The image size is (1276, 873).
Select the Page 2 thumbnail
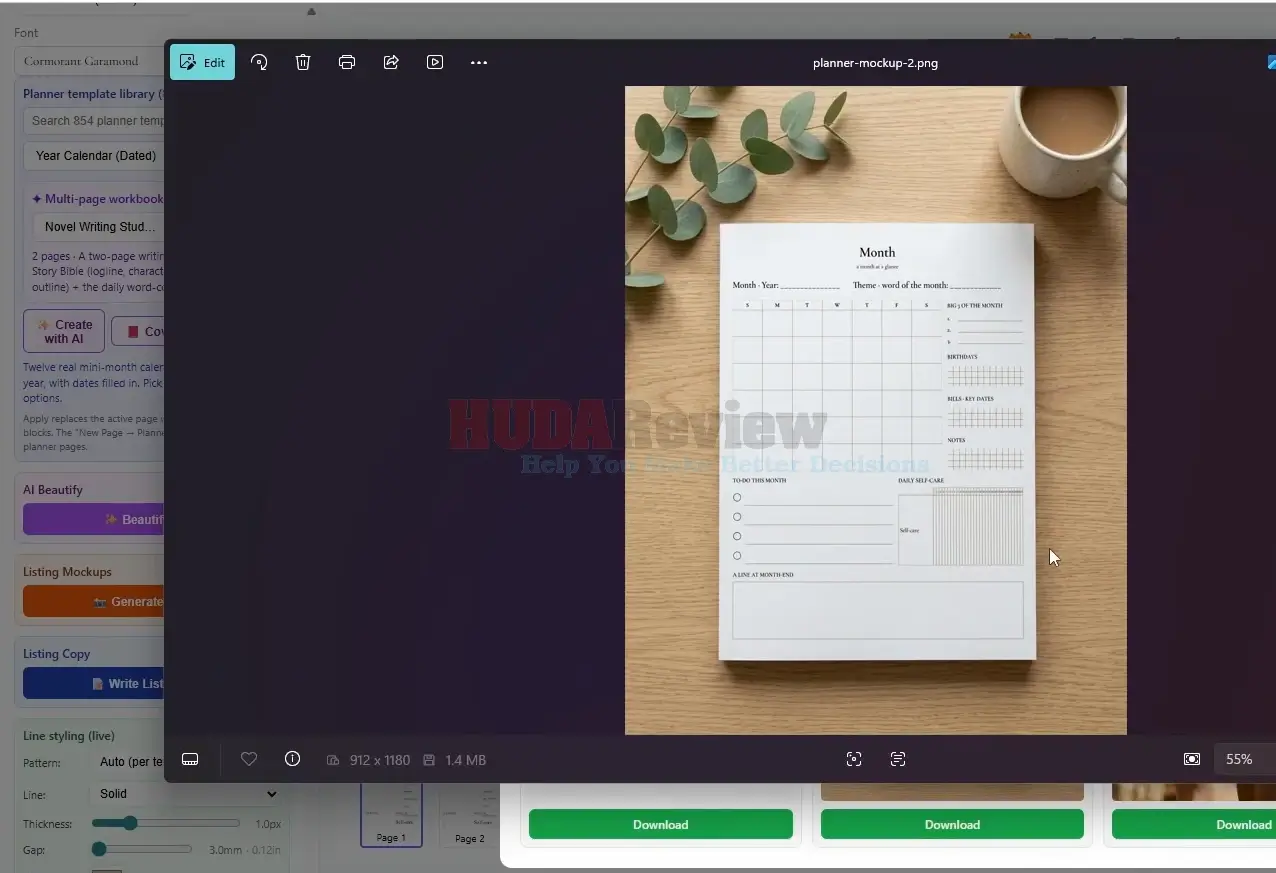[x=469, y=814]
